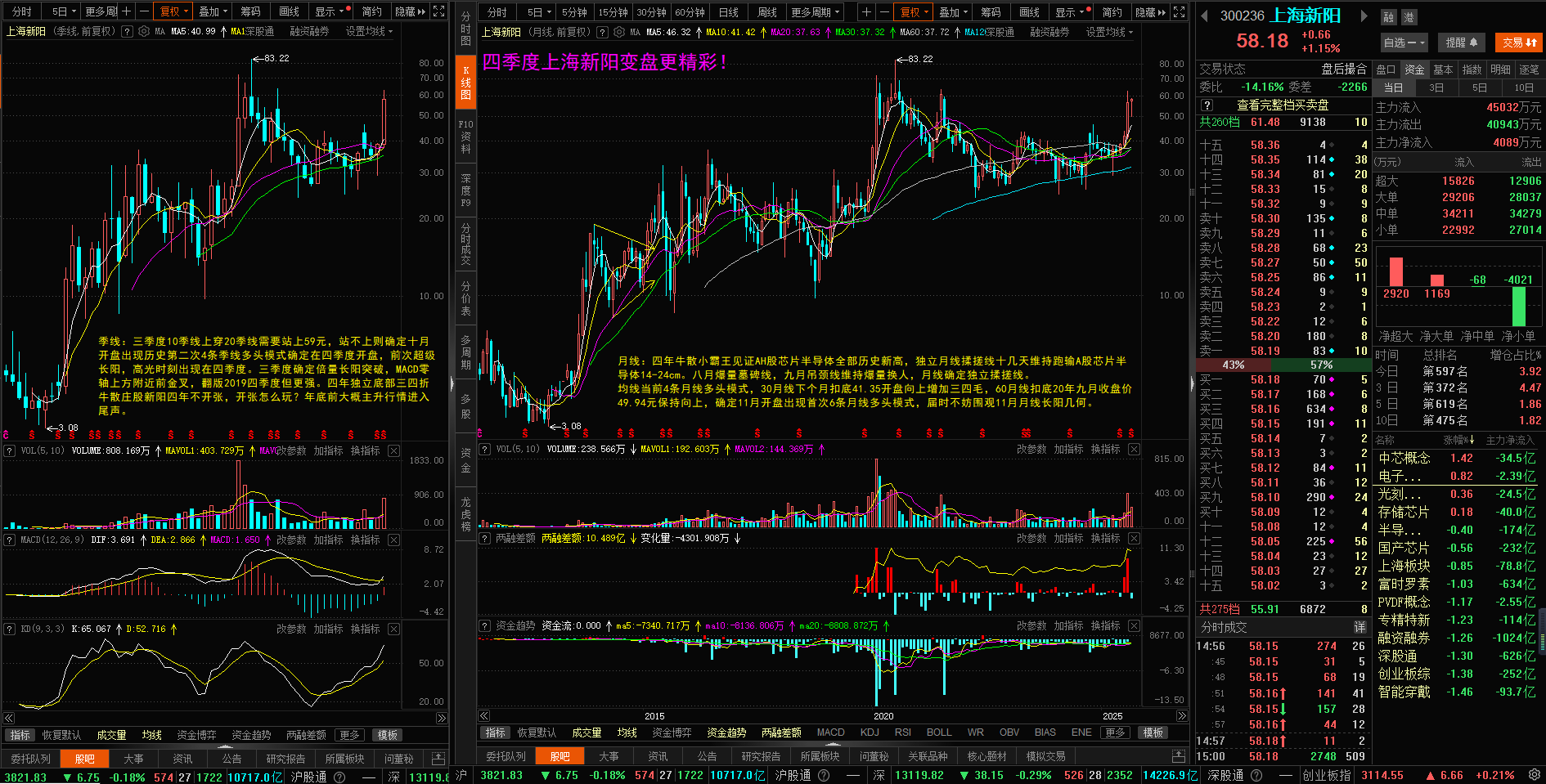This screenshot has height=784, width=1546.
Task: Click the 详 detail icon in 分时成交
Action: click(x=1359, y=627)
